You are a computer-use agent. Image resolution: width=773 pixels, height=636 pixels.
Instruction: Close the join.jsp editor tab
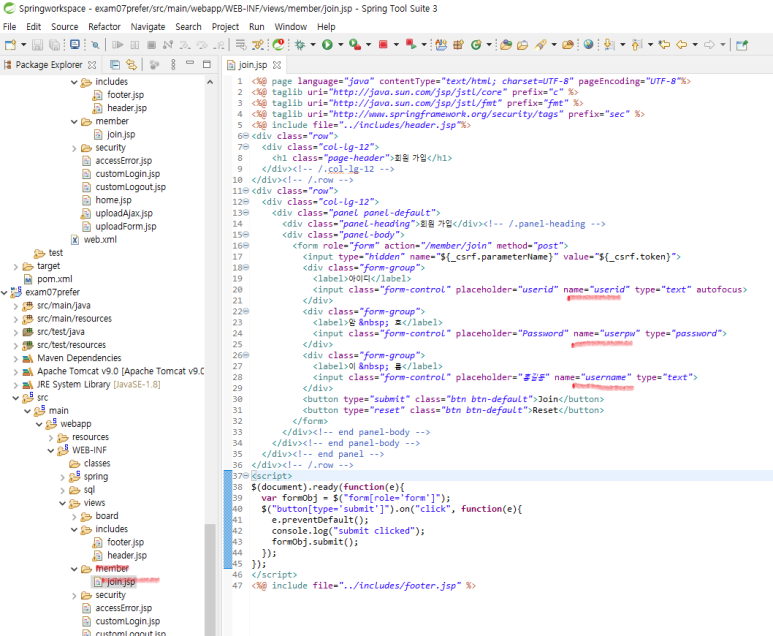pyautogui.click(x=277, y=65)
